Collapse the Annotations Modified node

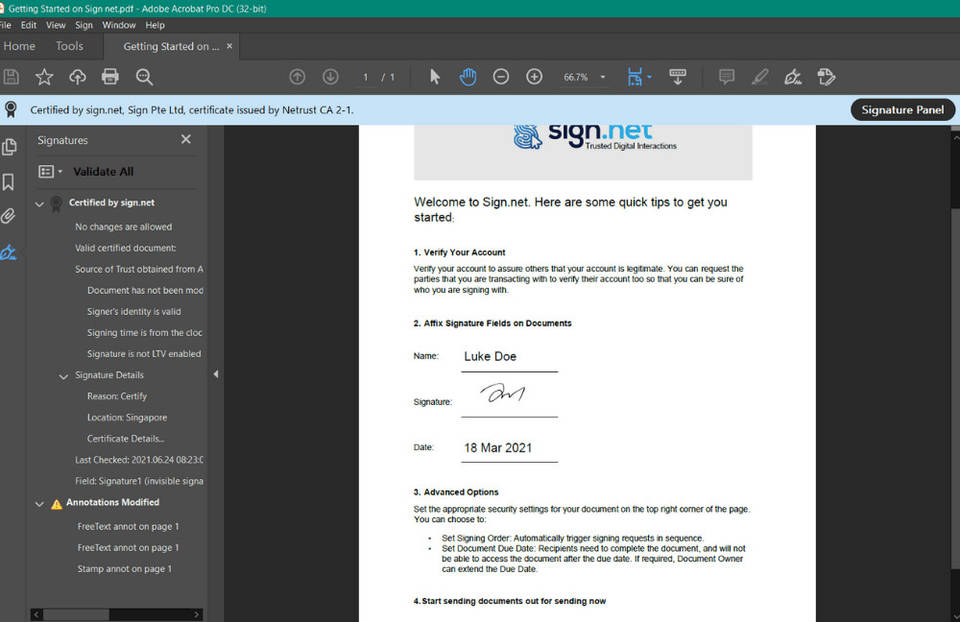pyautogui.click(x=39, y=504)
